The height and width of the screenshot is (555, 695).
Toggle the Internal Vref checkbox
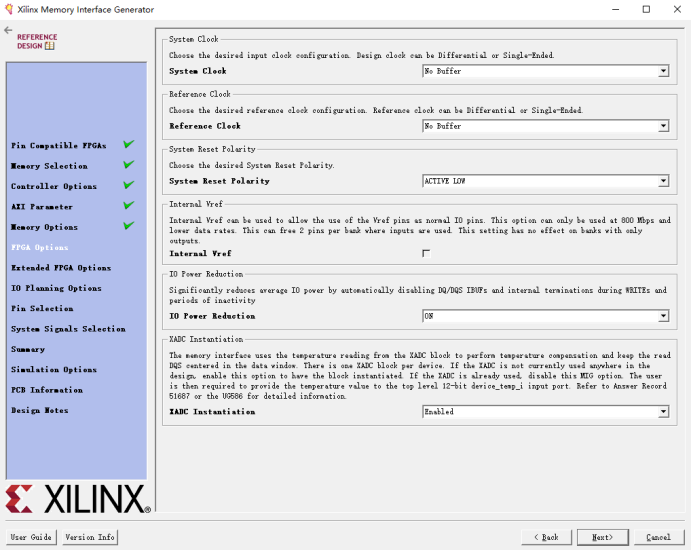click(426, 254)
